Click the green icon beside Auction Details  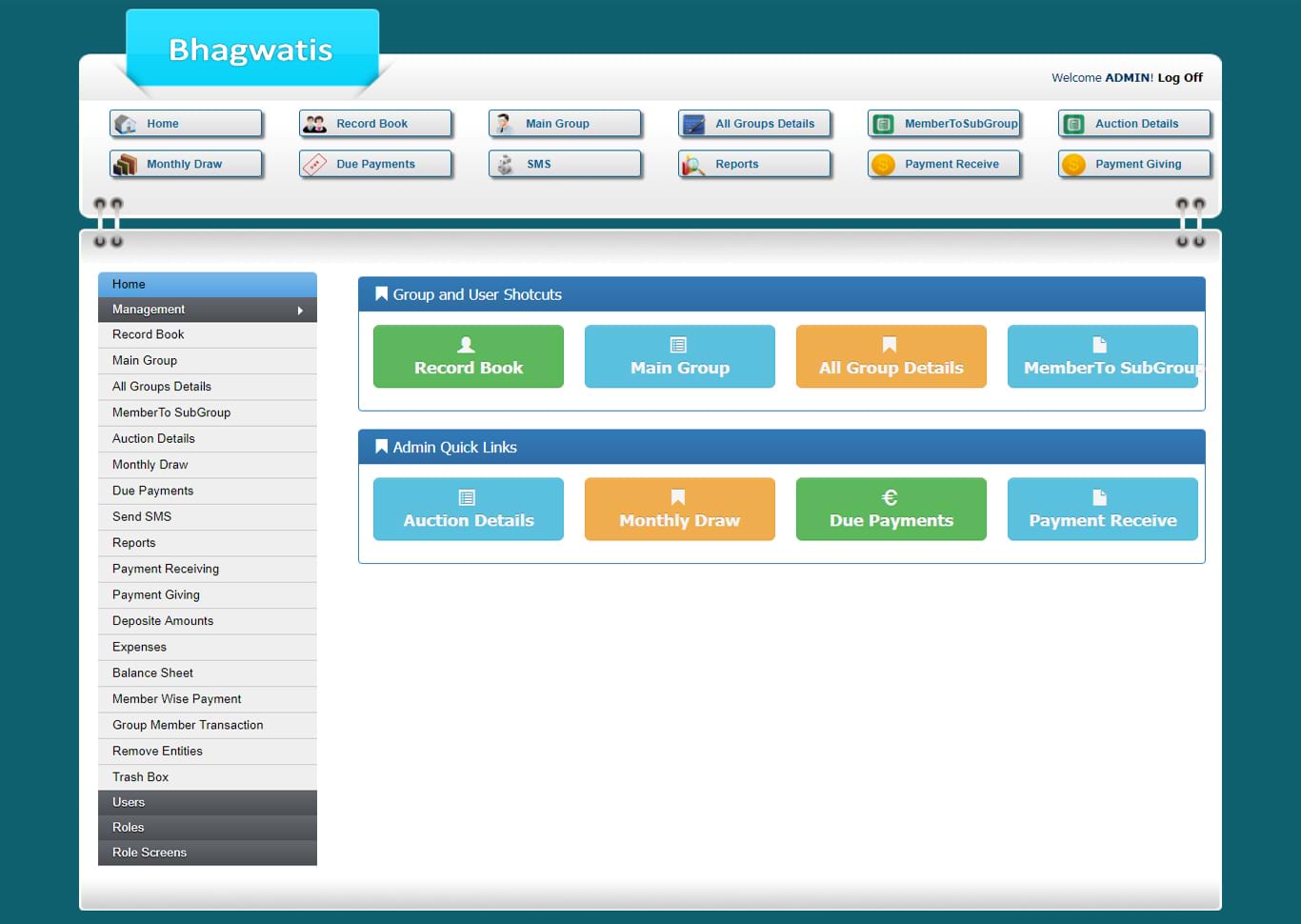[1073, 124]
